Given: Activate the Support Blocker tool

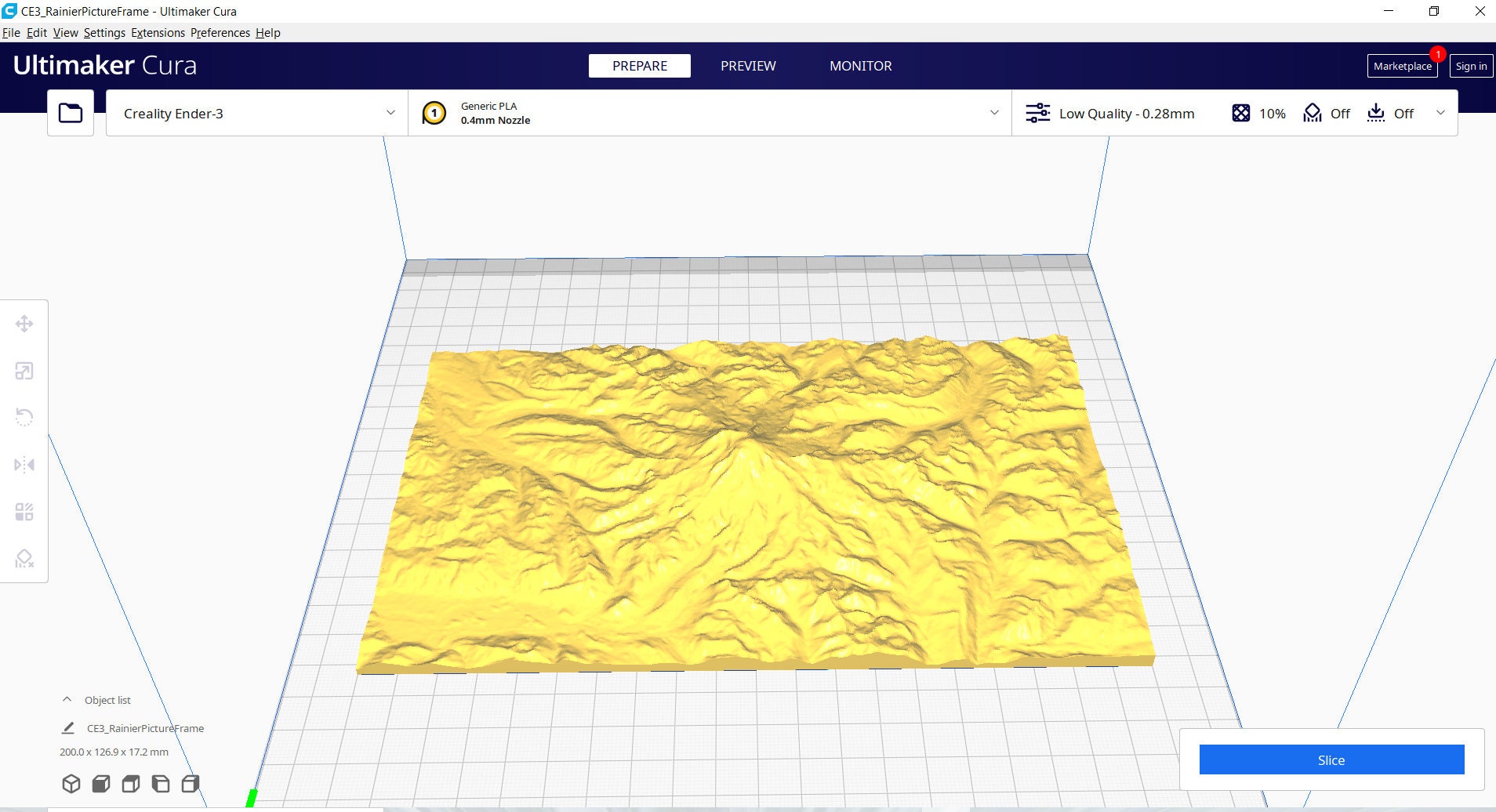Looking at the screenshot, I should (24, 559).
